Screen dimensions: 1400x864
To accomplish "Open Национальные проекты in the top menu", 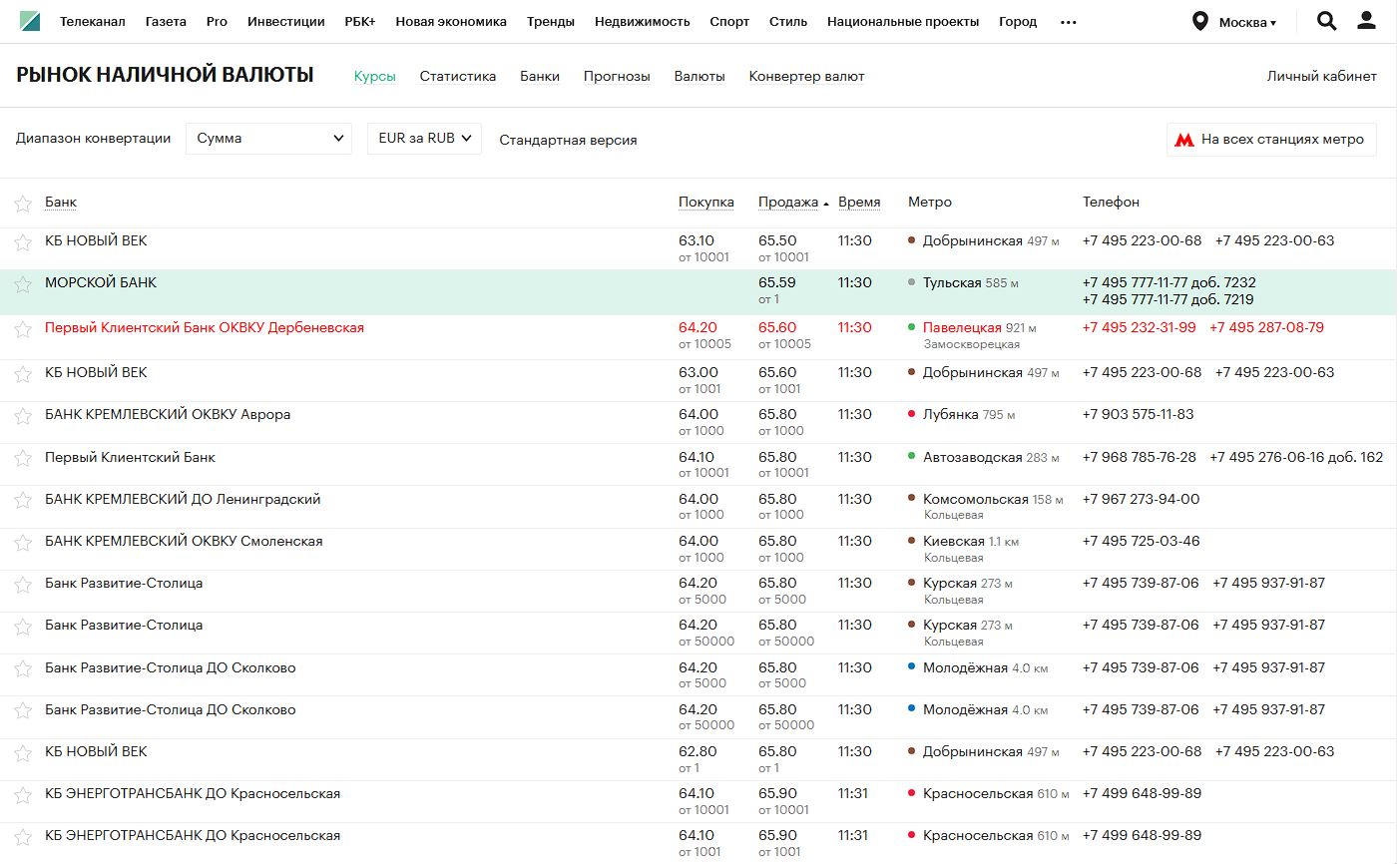I will click(x=903, y=22).
